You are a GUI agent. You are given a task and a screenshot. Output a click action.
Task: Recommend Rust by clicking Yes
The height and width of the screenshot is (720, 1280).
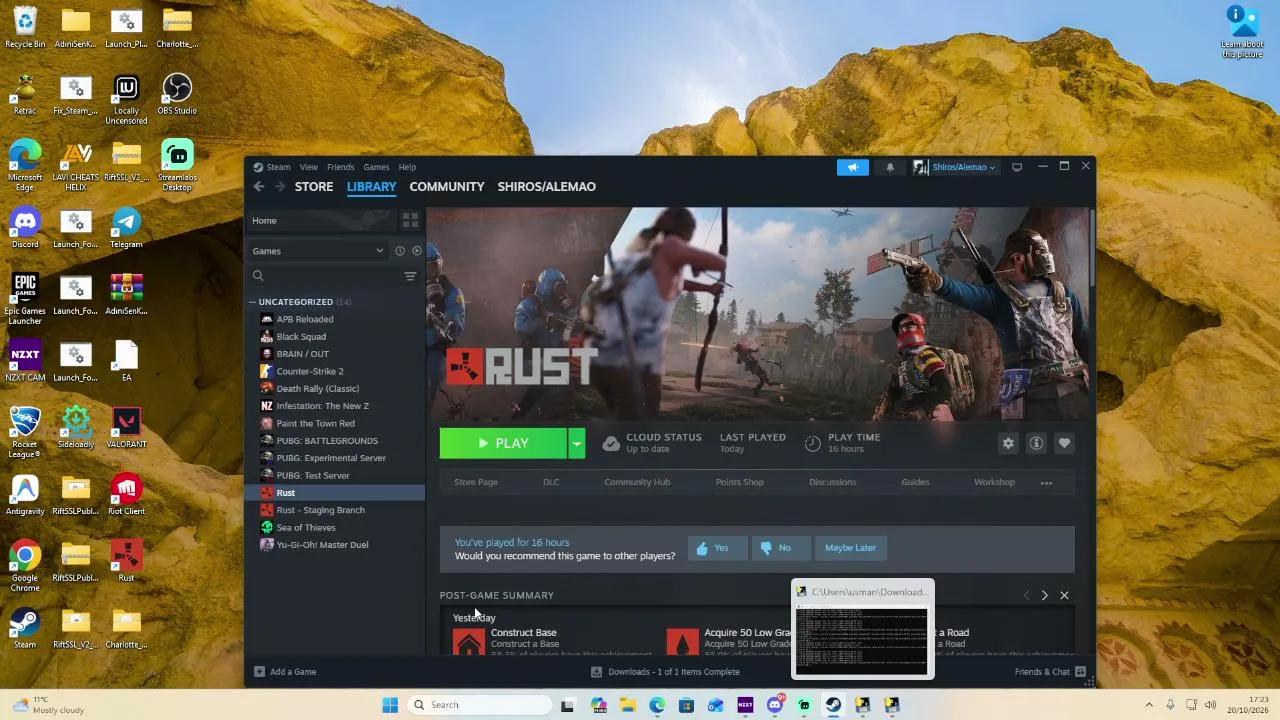tap(717, 548)
